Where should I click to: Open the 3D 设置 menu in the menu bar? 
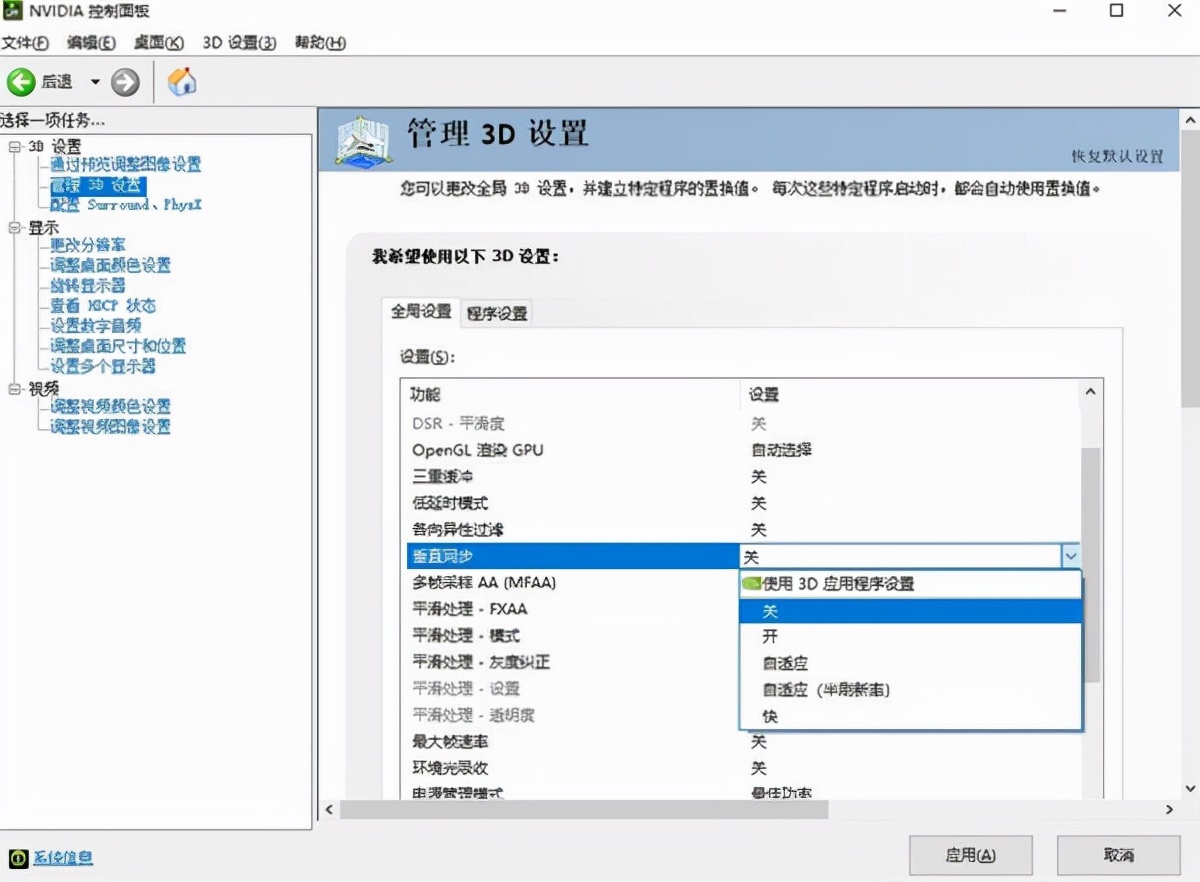tap(239, 43)
